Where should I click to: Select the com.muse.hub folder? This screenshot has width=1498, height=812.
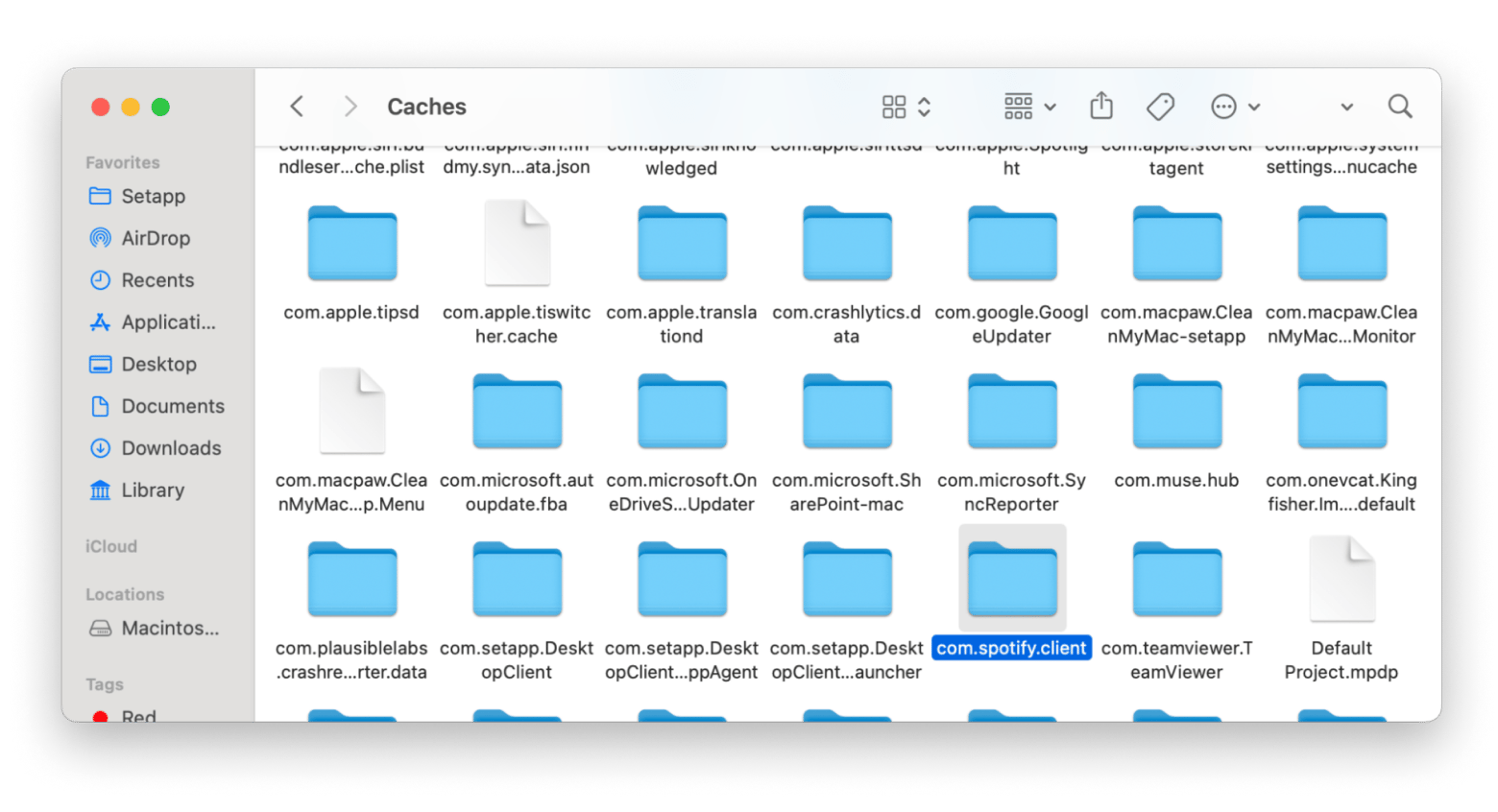coord(1176,414)
